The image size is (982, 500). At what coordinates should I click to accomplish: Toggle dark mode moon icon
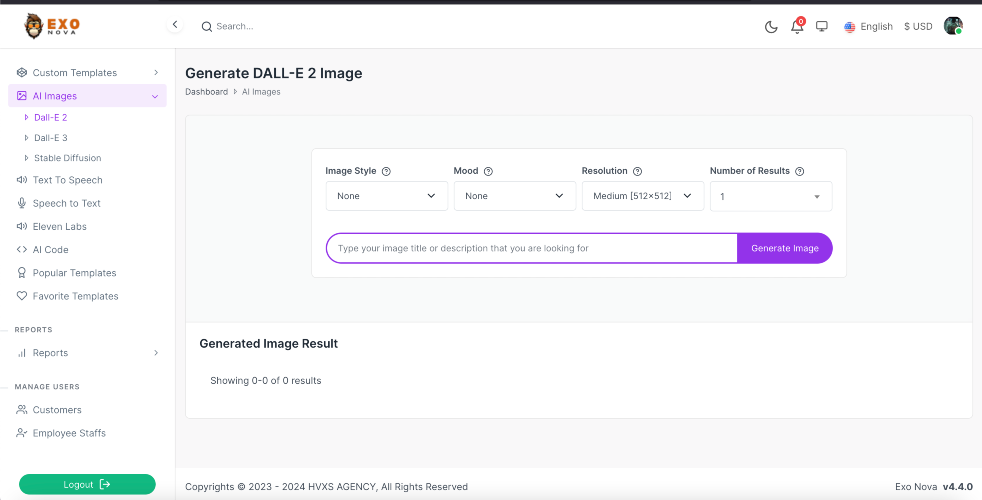[771, 26]
